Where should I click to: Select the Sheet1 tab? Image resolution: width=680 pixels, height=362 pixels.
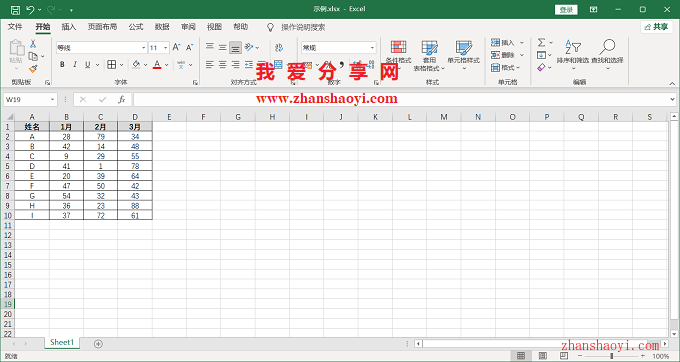62,342
